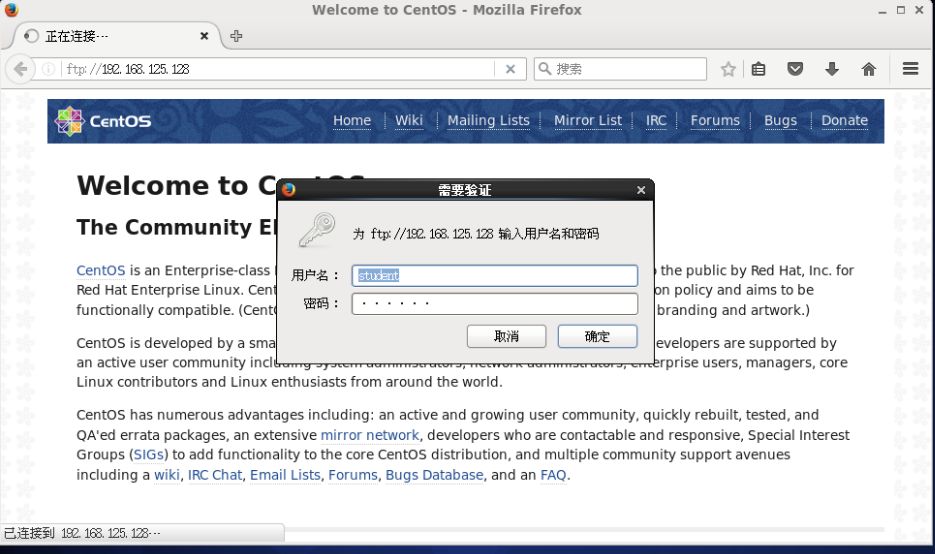
Task: Click the Firefox icon in window title bar
Action: (x=11, y=10)
